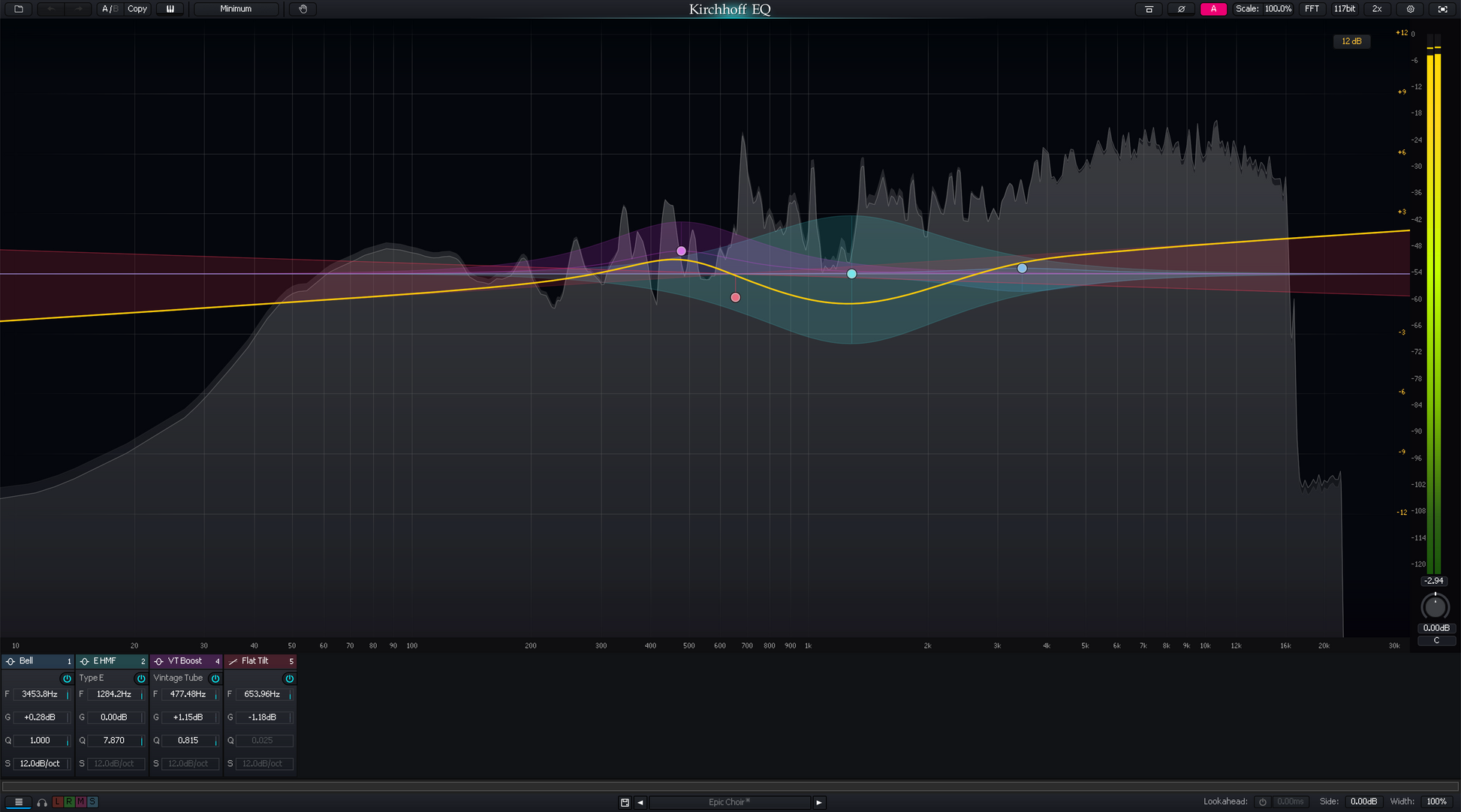Open the 2x oversampling menu
Screen dimensions: 1461x812
click(1377, 9)
